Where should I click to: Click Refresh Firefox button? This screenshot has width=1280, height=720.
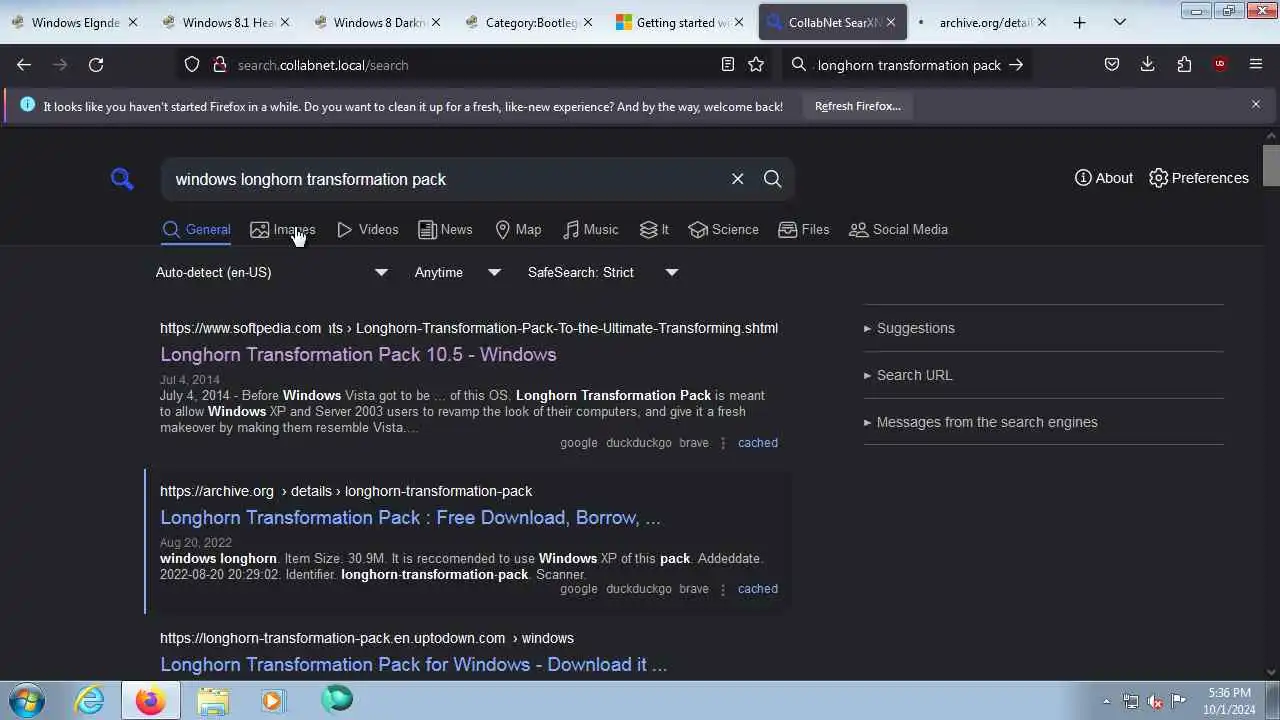click(x=858, y=106)
